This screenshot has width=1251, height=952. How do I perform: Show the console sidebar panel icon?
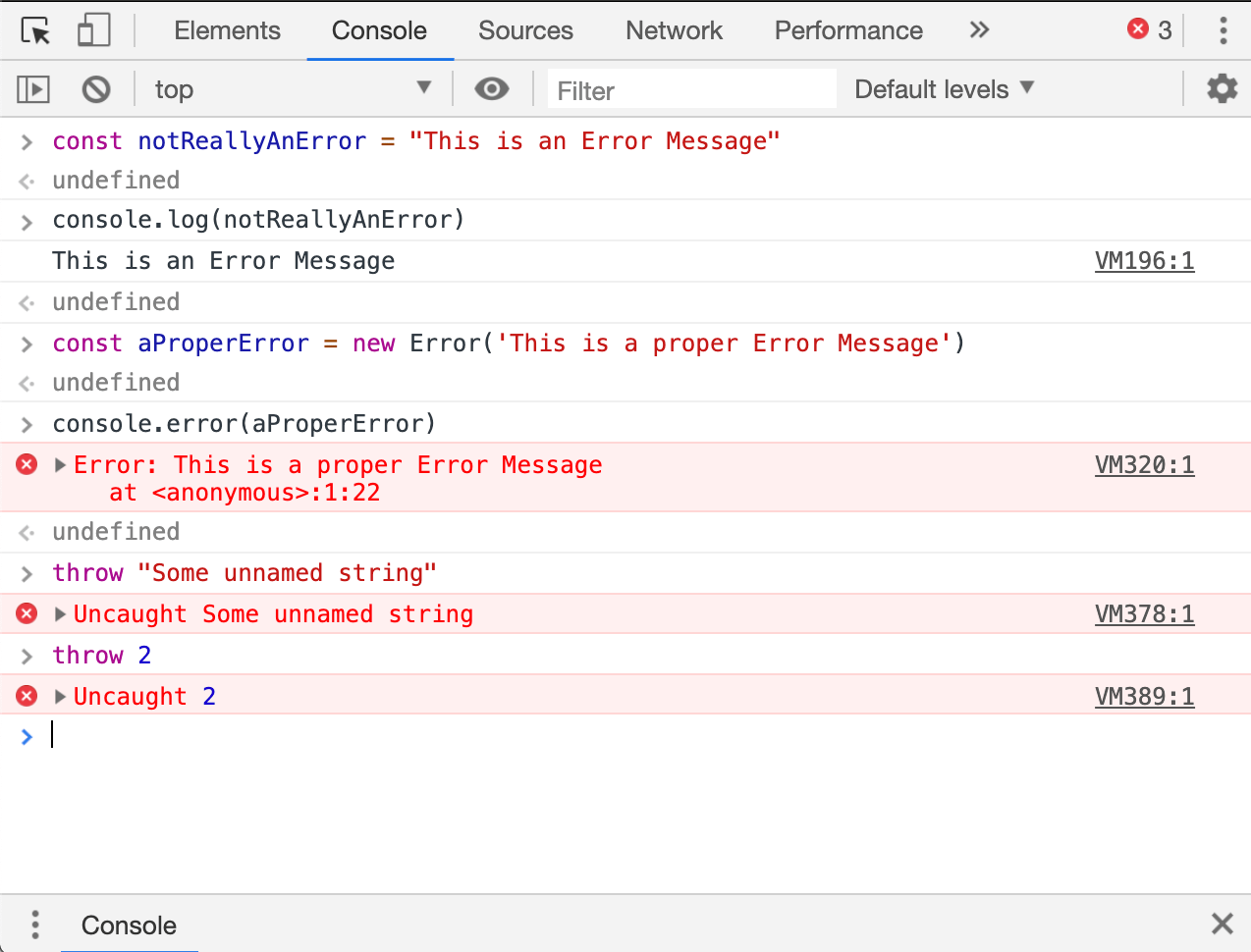32,89
